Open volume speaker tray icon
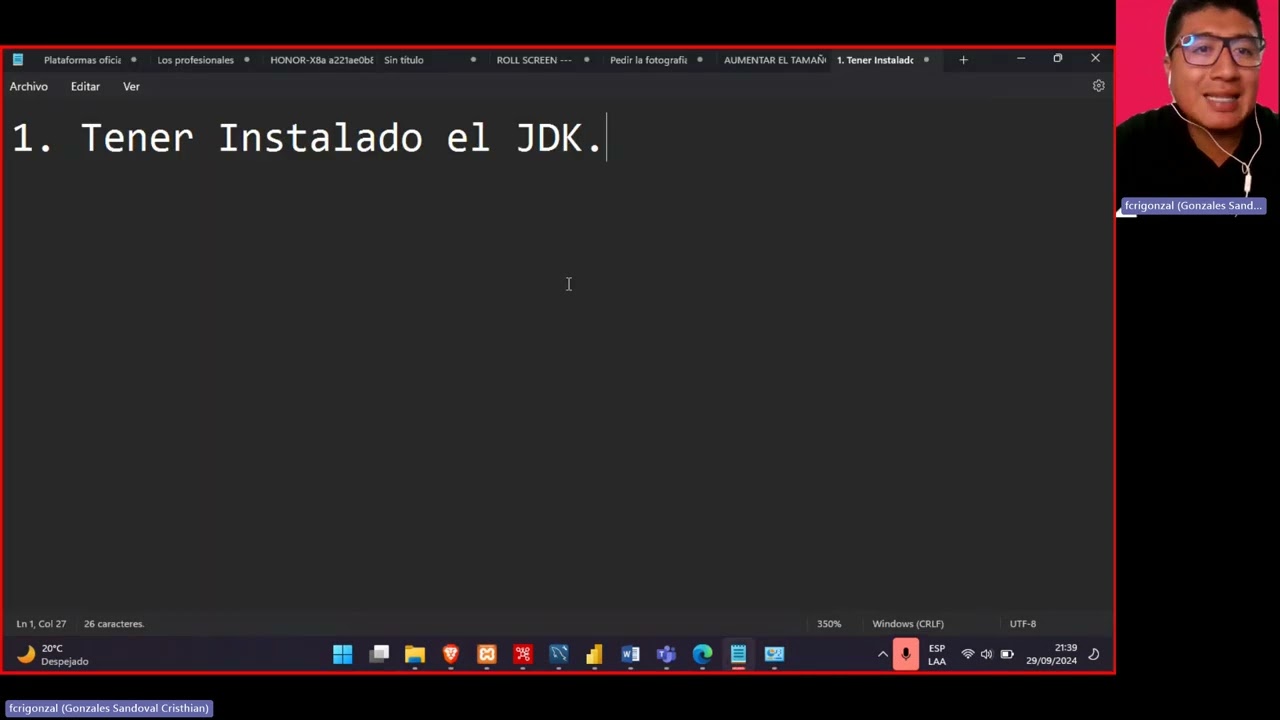 click(986, 655)
